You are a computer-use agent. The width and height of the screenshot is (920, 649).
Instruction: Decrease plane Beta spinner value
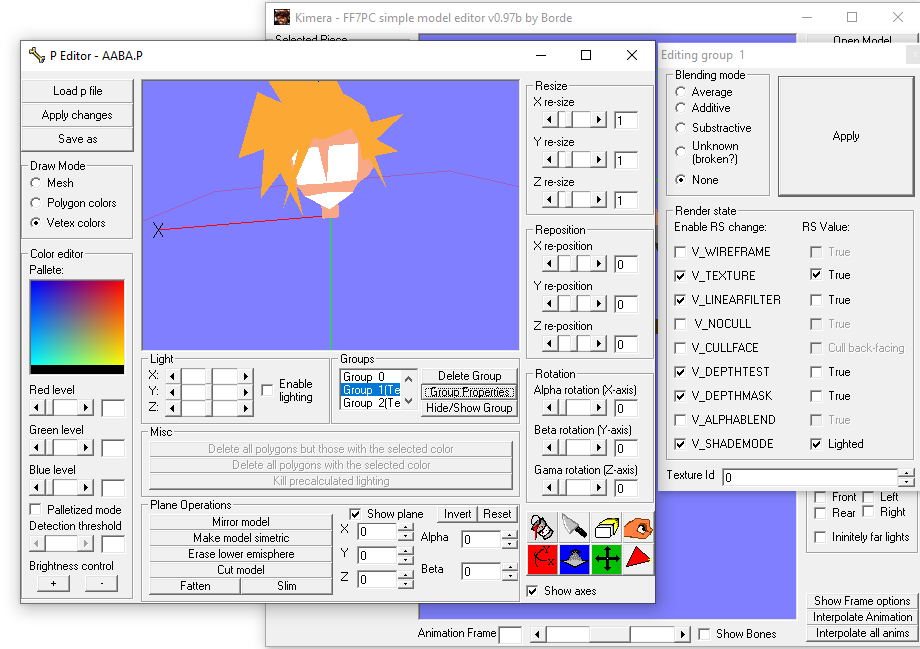pos(510,576)
